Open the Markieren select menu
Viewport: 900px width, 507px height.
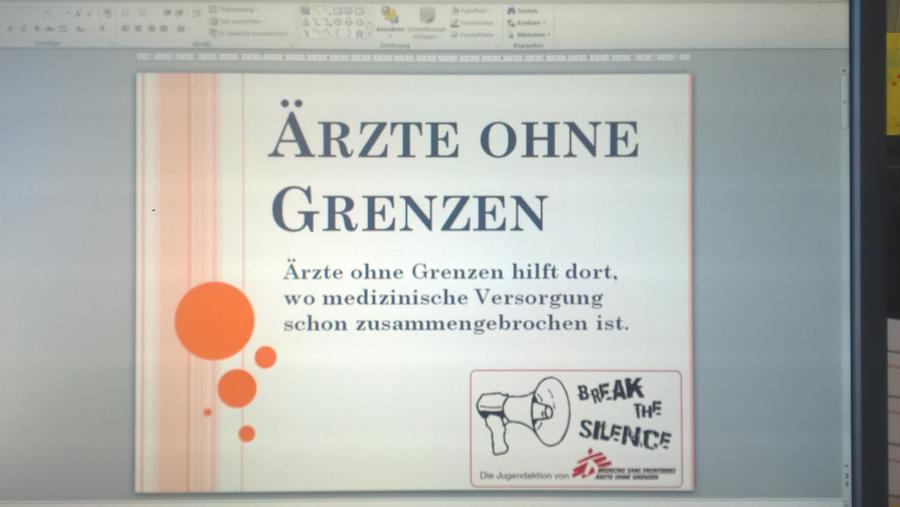(x=528, y=34)
